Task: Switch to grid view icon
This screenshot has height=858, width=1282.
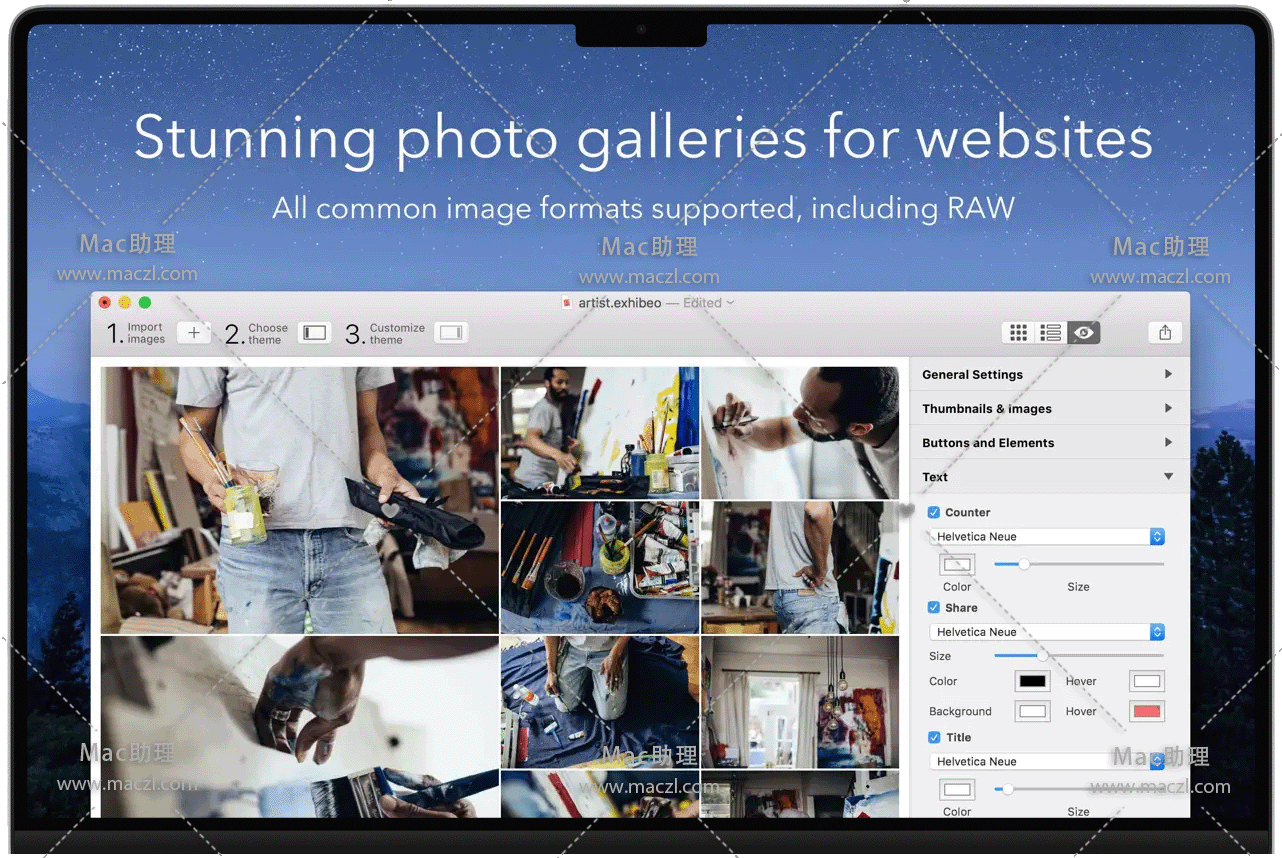Action: pyautogui.click(x=1018, y=333)
